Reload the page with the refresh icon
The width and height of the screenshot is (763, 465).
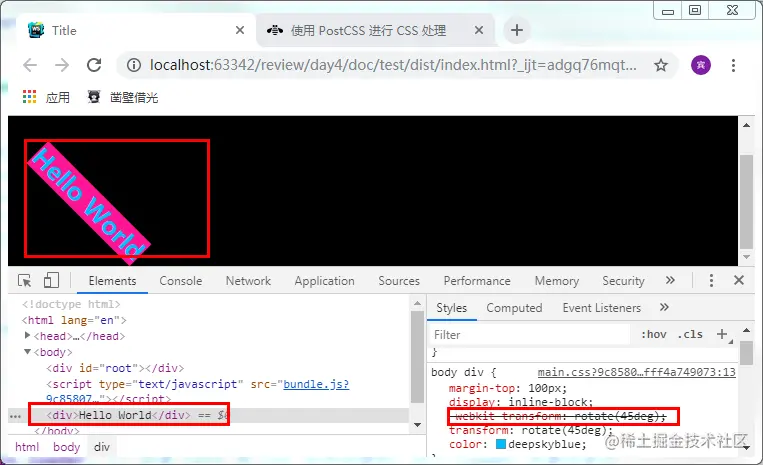point(94,65)
